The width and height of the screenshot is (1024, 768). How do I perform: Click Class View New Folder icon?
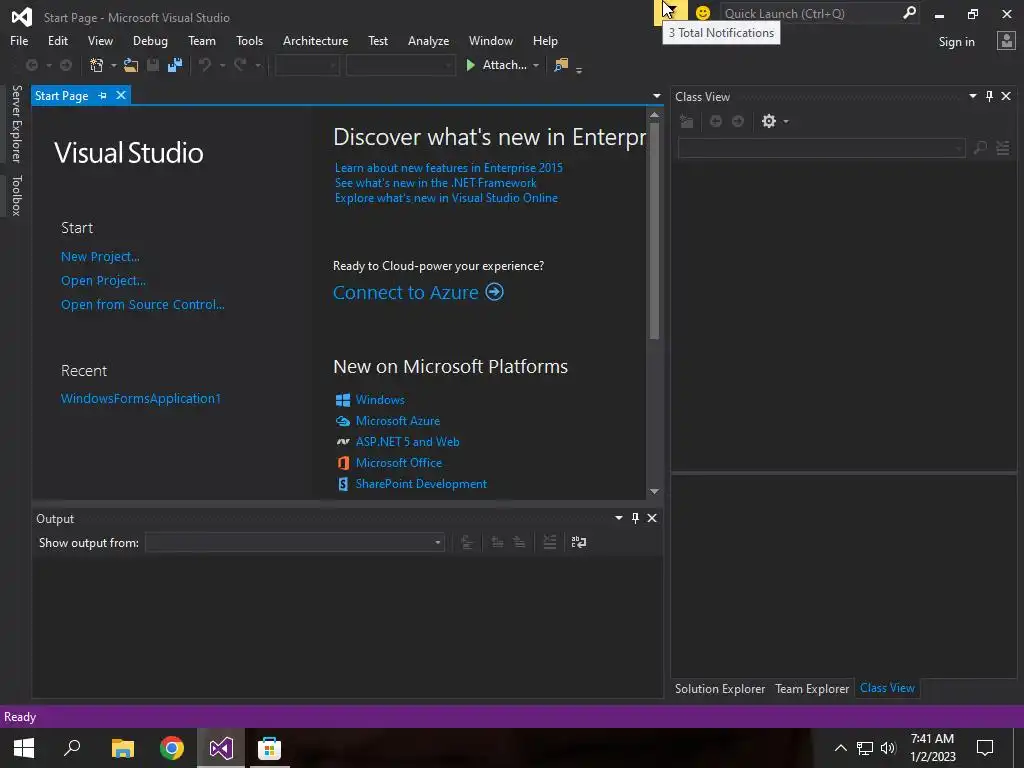point(686,121)
